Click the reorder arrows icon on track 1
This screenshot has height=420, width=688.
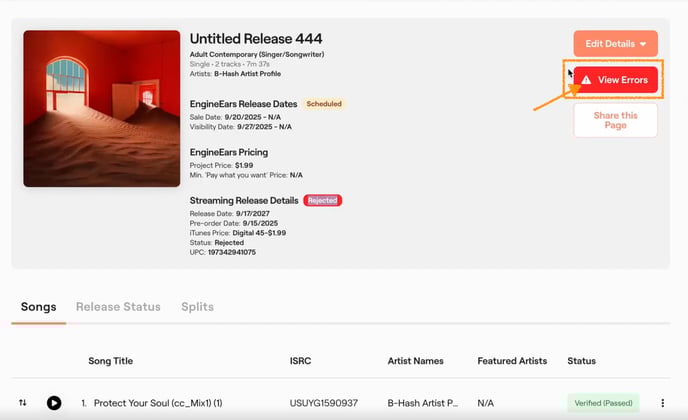click(x=23, y=402)
